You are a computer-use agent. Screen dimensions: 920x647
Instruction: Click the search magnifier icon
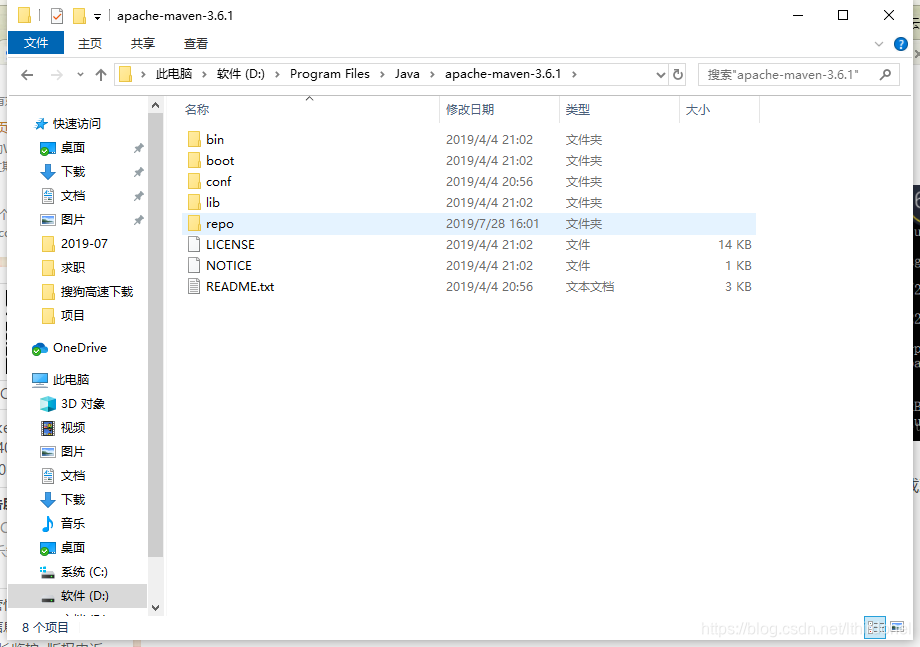885,74
